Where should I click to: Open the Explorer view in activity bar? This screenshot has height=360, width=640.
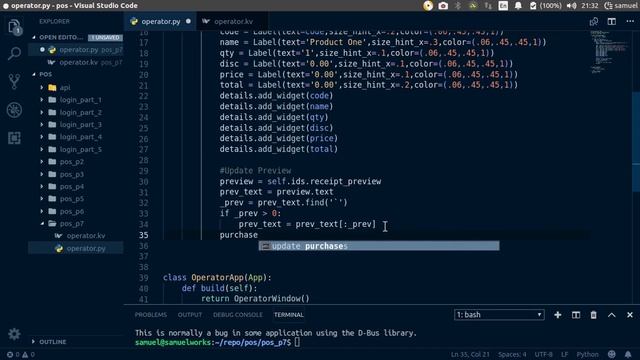point(14,27)
